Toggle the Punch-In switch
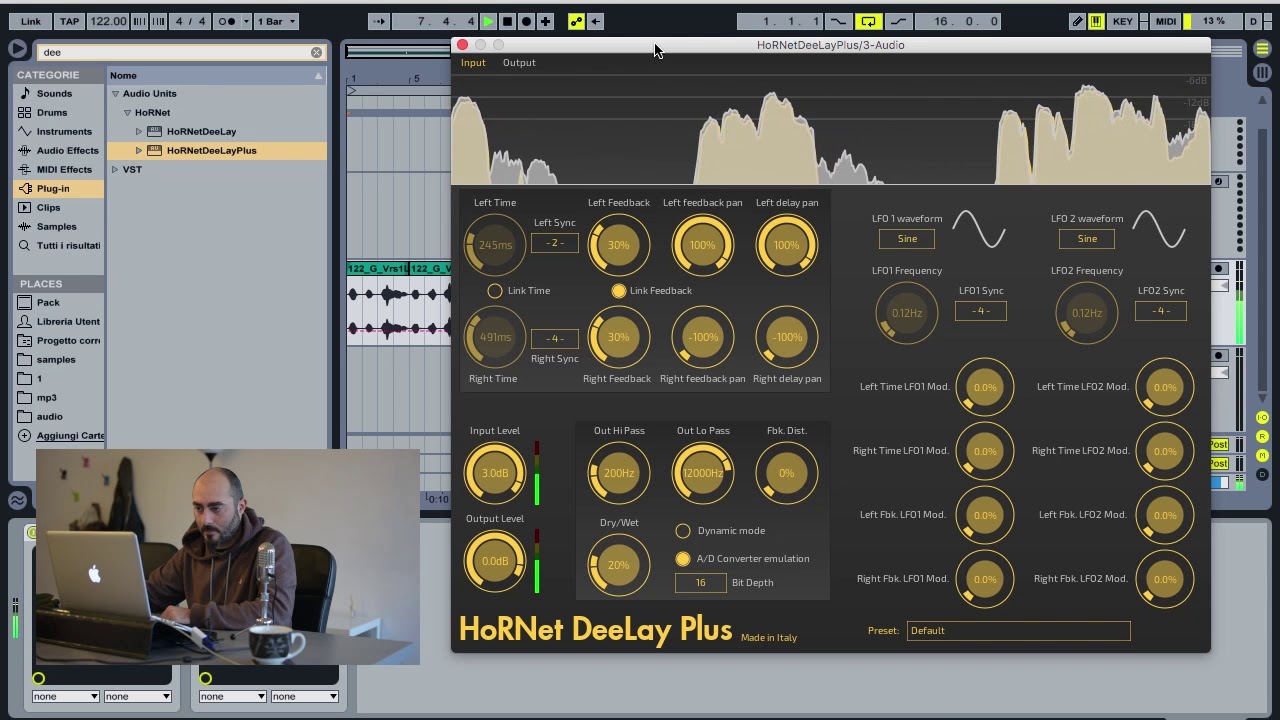The height and width of the screenshot is (720, 1280). point(838,21)
